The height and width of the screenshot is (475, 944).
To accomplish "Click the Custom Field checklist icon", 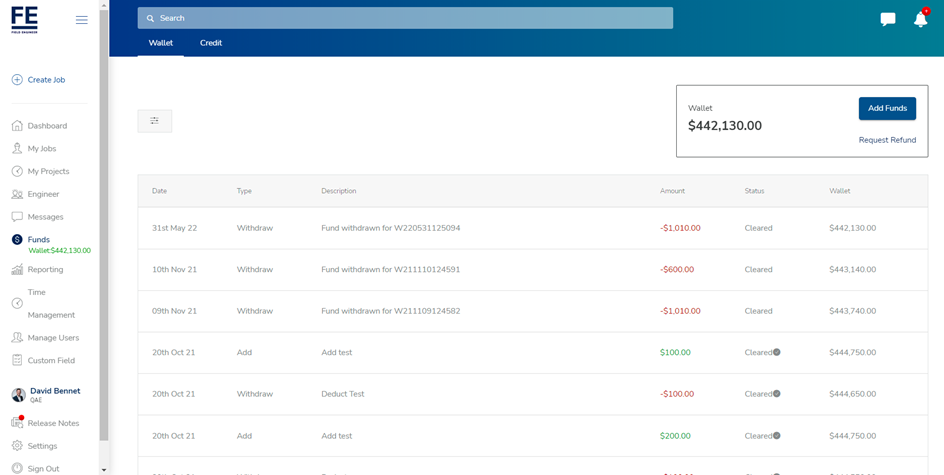I will [x=17, y=361].
